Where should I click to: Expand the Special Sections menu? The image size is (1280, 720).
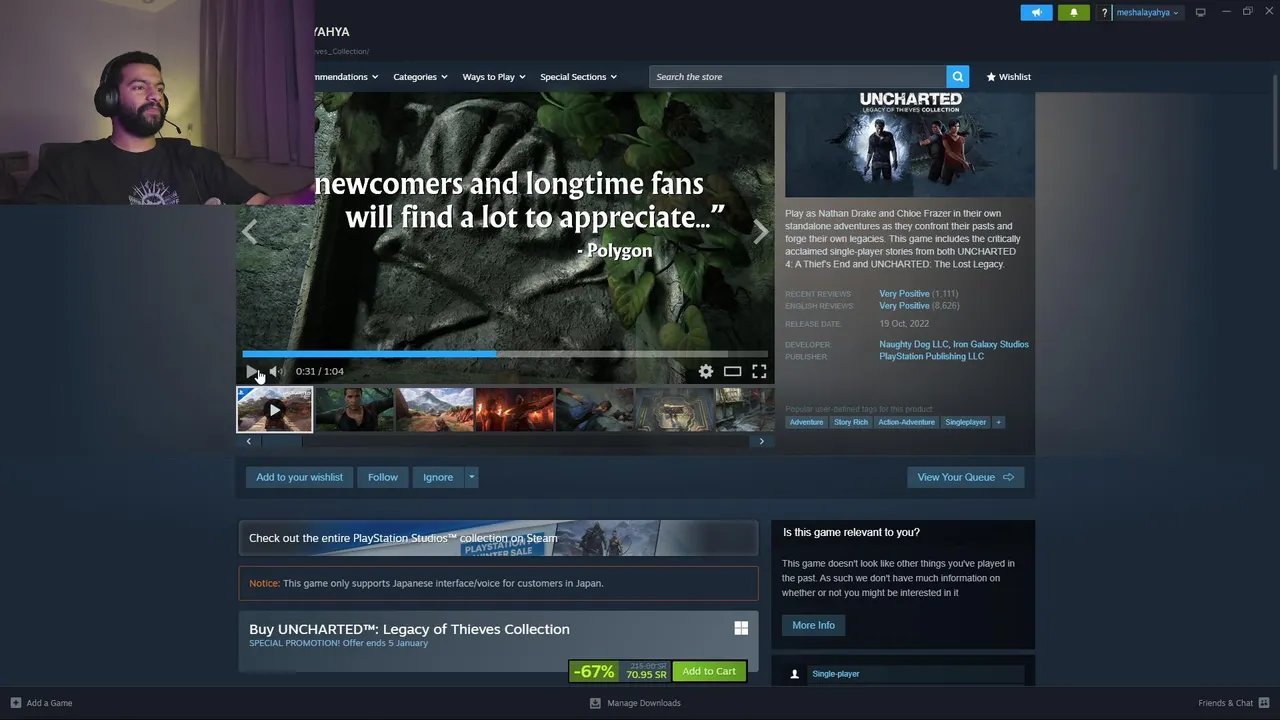[578, 77]
